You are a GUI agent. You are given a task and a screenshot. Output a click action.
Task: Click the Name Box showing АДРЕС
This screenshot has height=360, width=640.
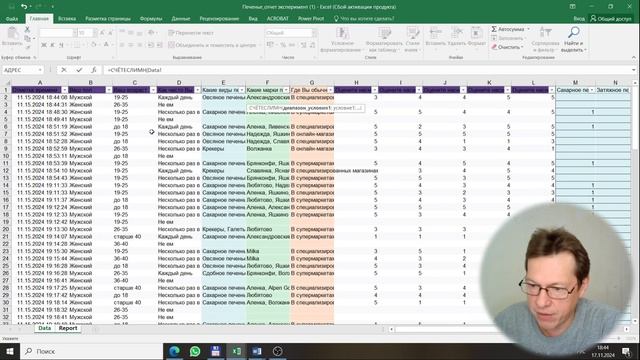(22, 70)
